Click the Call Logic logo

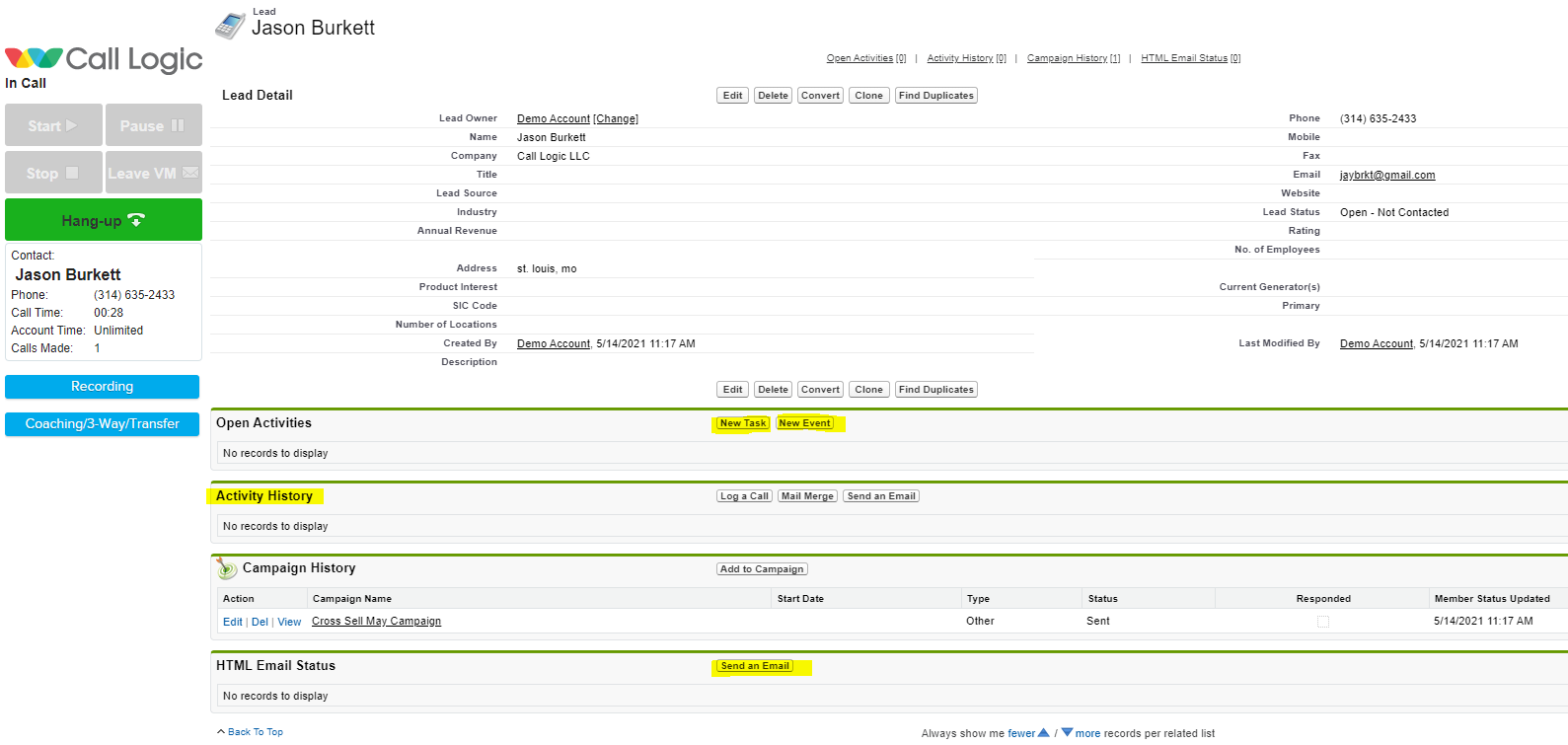(x=104, y=59)
